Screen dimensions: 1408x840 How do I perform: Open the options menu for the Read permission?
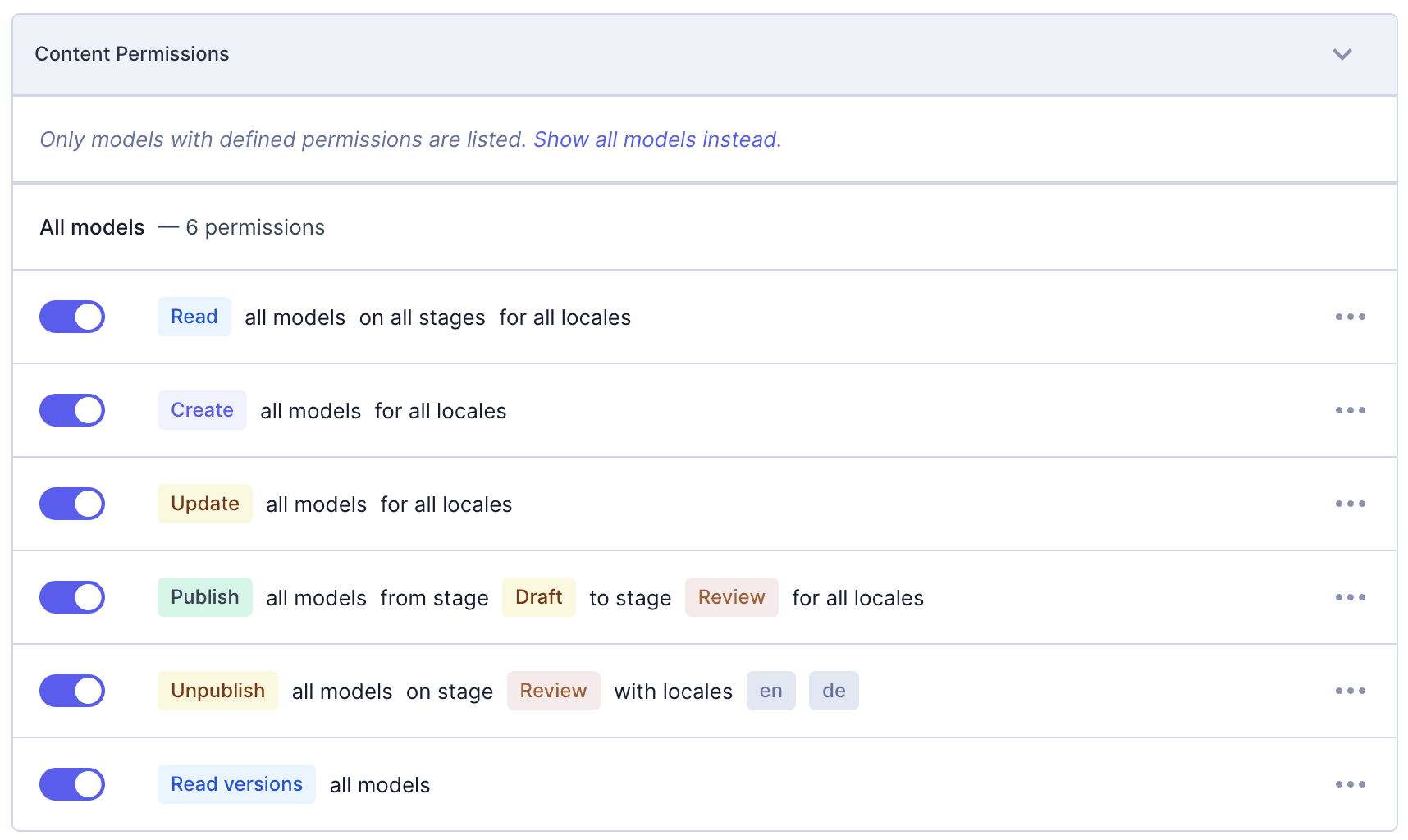click(x=1350, y=317)
